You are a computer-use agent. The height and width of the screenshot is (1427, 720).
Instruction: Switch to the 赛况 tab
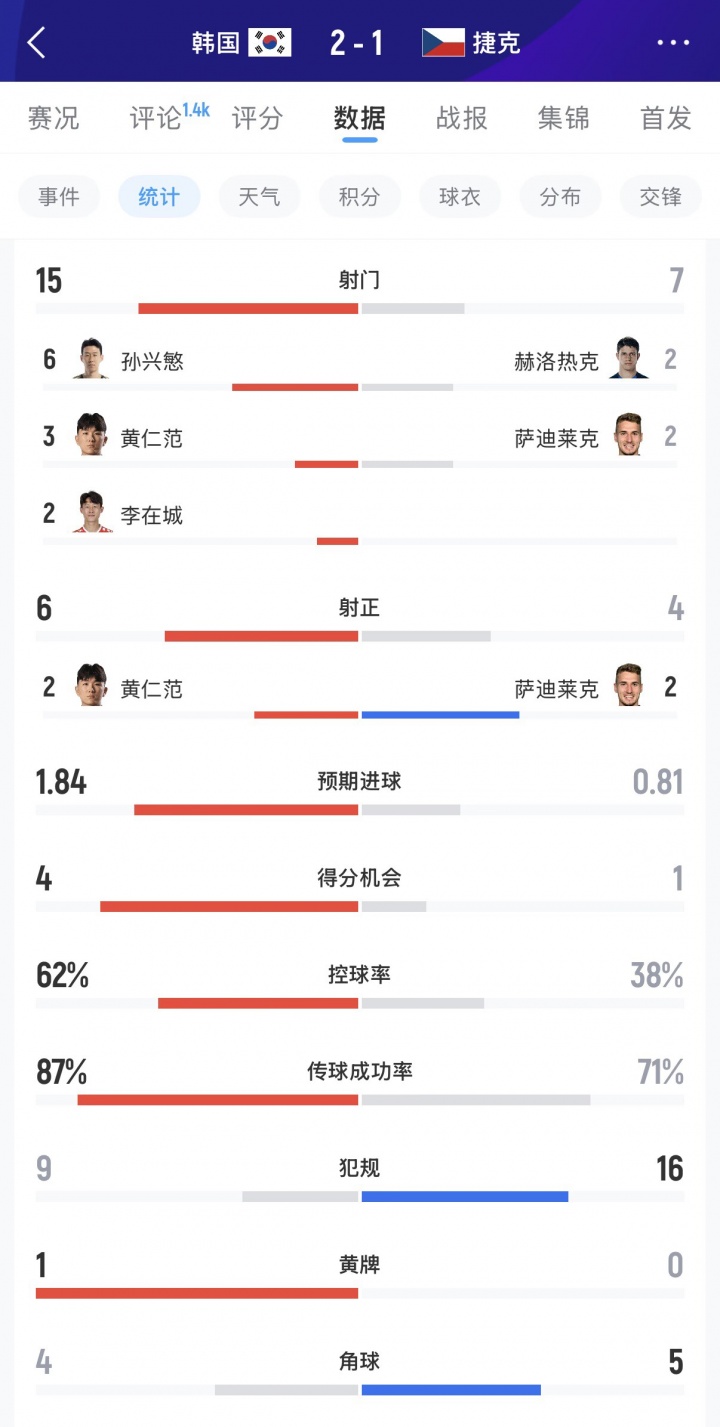pos(53,118)
